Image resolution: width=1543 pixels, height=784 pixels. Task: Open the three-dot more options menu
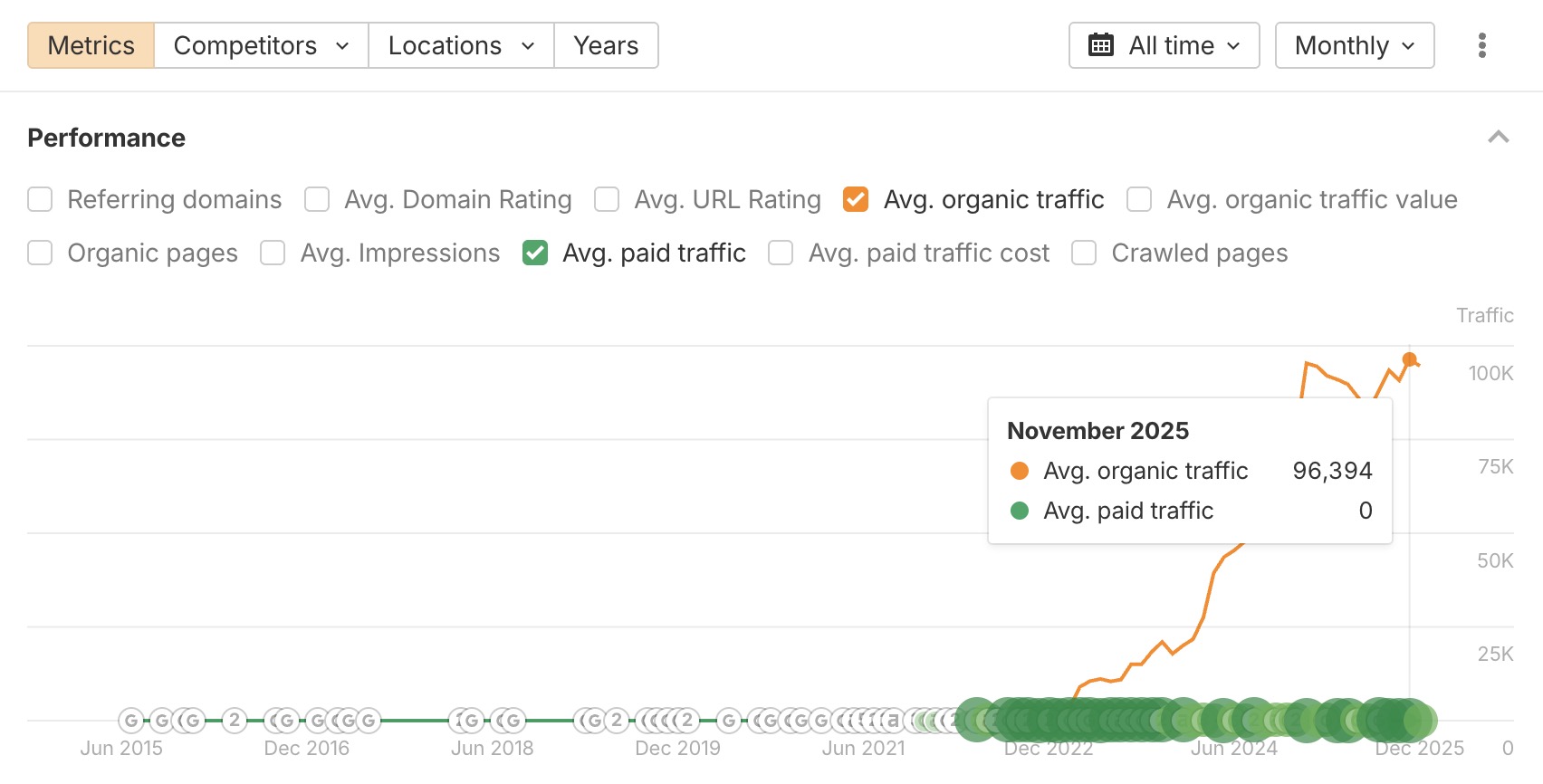point(1481,45)
